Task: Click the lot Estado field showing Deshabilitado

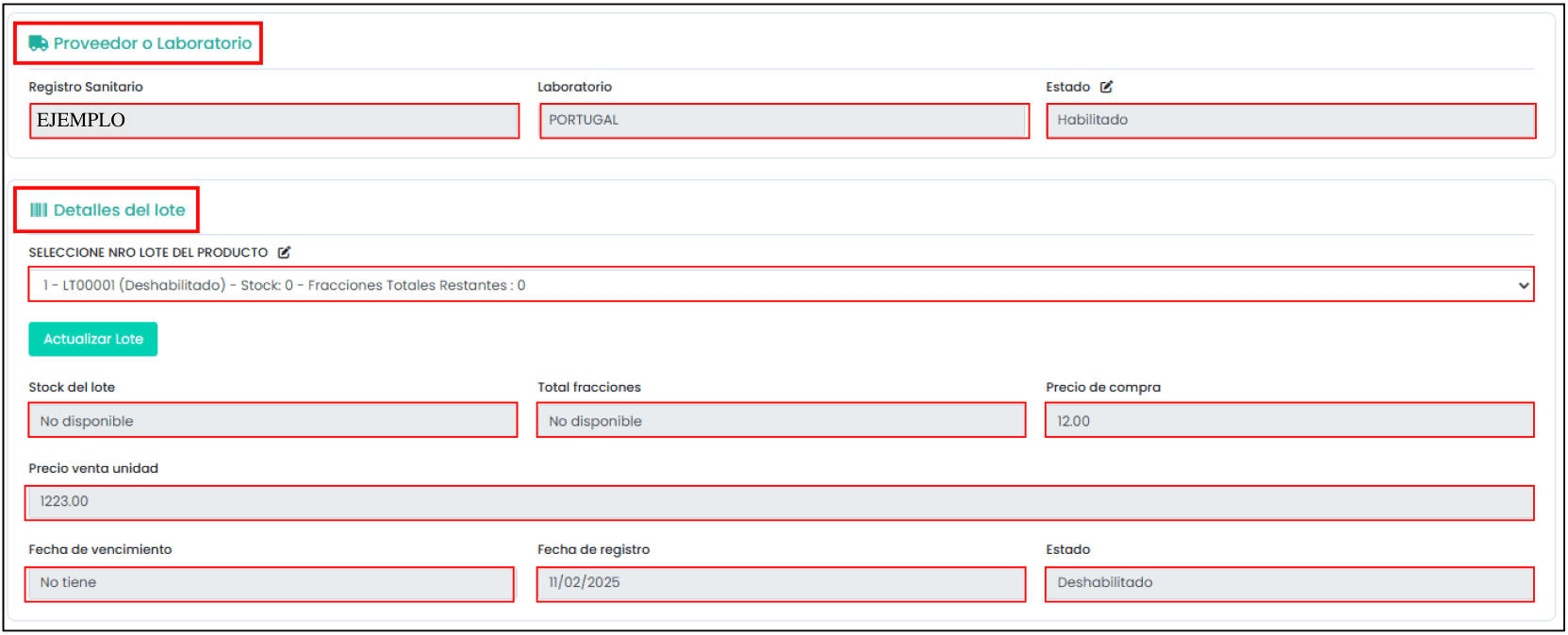Action: point(1289,583)
